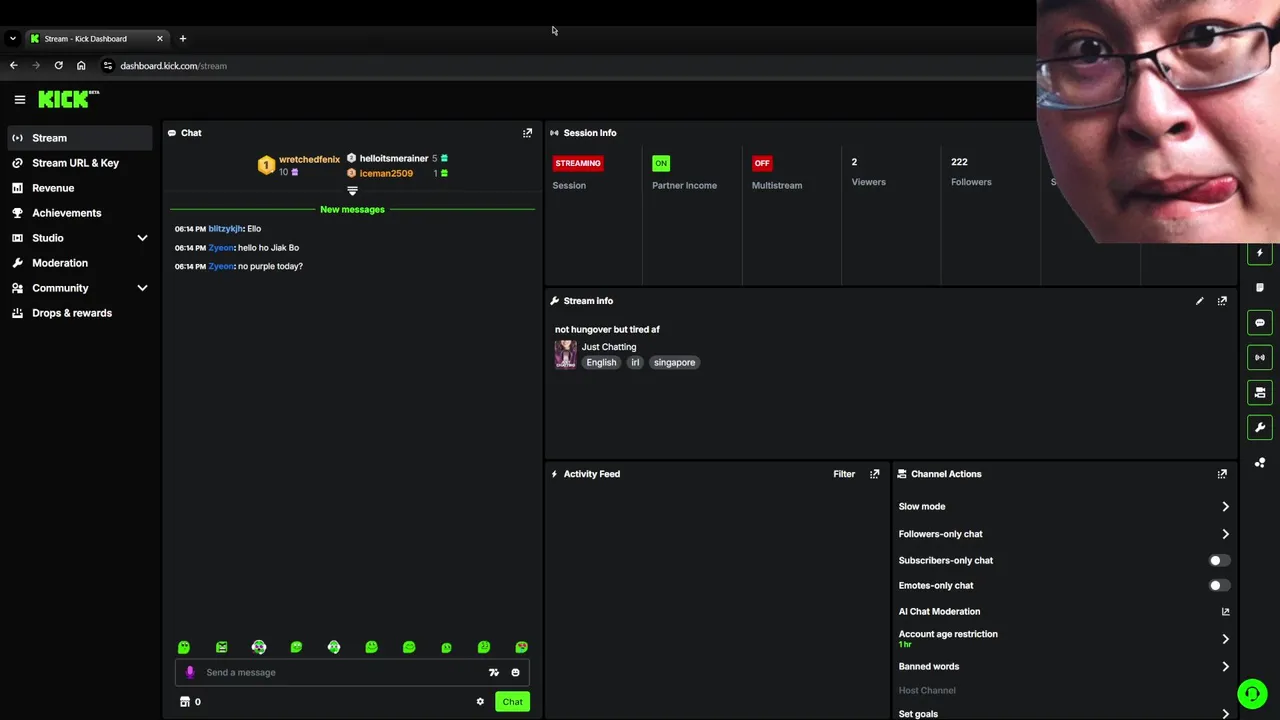The image size is (1280, 720).
Task: Toggle the wrench icon in right sidebar
Action: (x=1260, y=428)
